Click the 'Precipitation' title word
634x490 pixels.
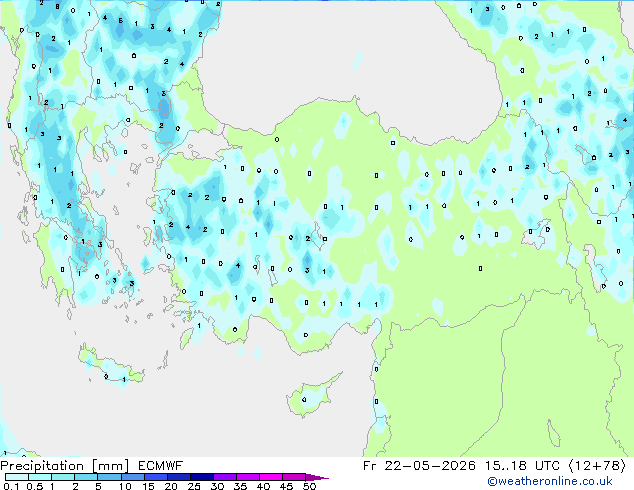[x=42, y=466]
